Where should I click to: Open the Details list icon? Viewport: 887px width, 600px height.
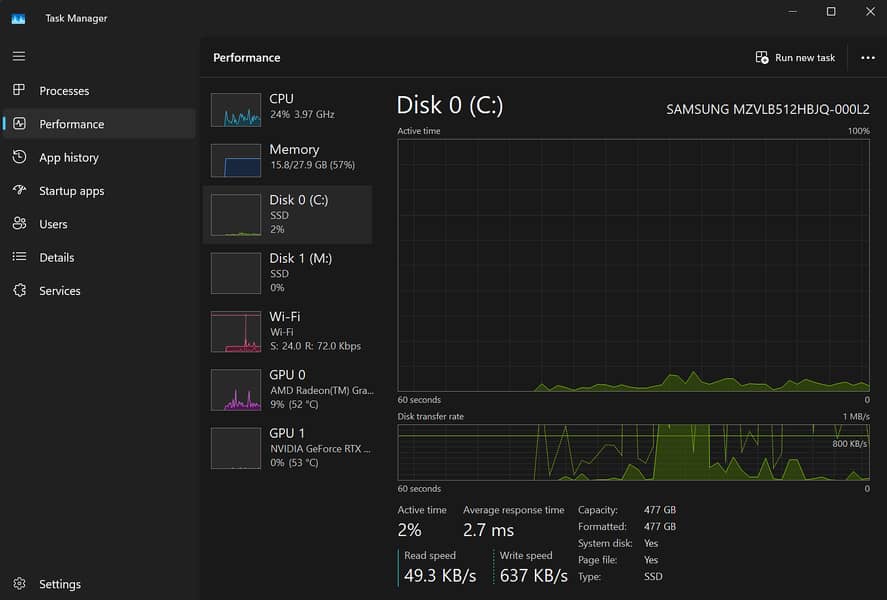[x=19, y=257]
